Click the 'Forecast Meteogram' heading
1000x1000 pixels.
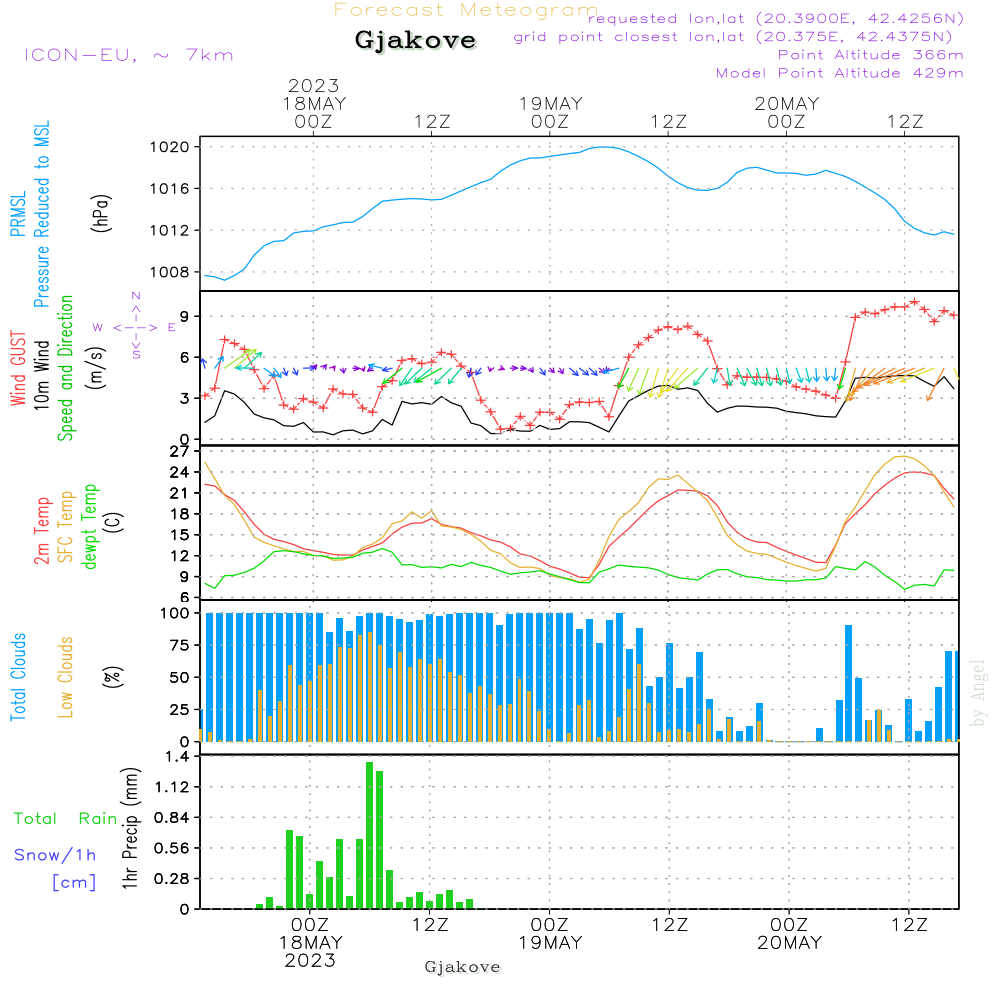point(466,10)
